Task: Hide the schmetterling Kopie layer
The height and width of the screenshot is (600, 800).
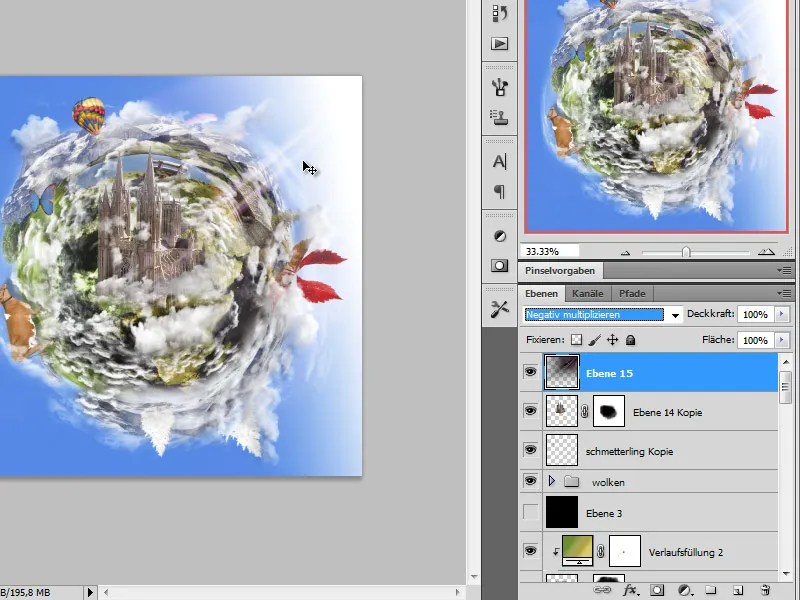Action: tap(531, 449)
